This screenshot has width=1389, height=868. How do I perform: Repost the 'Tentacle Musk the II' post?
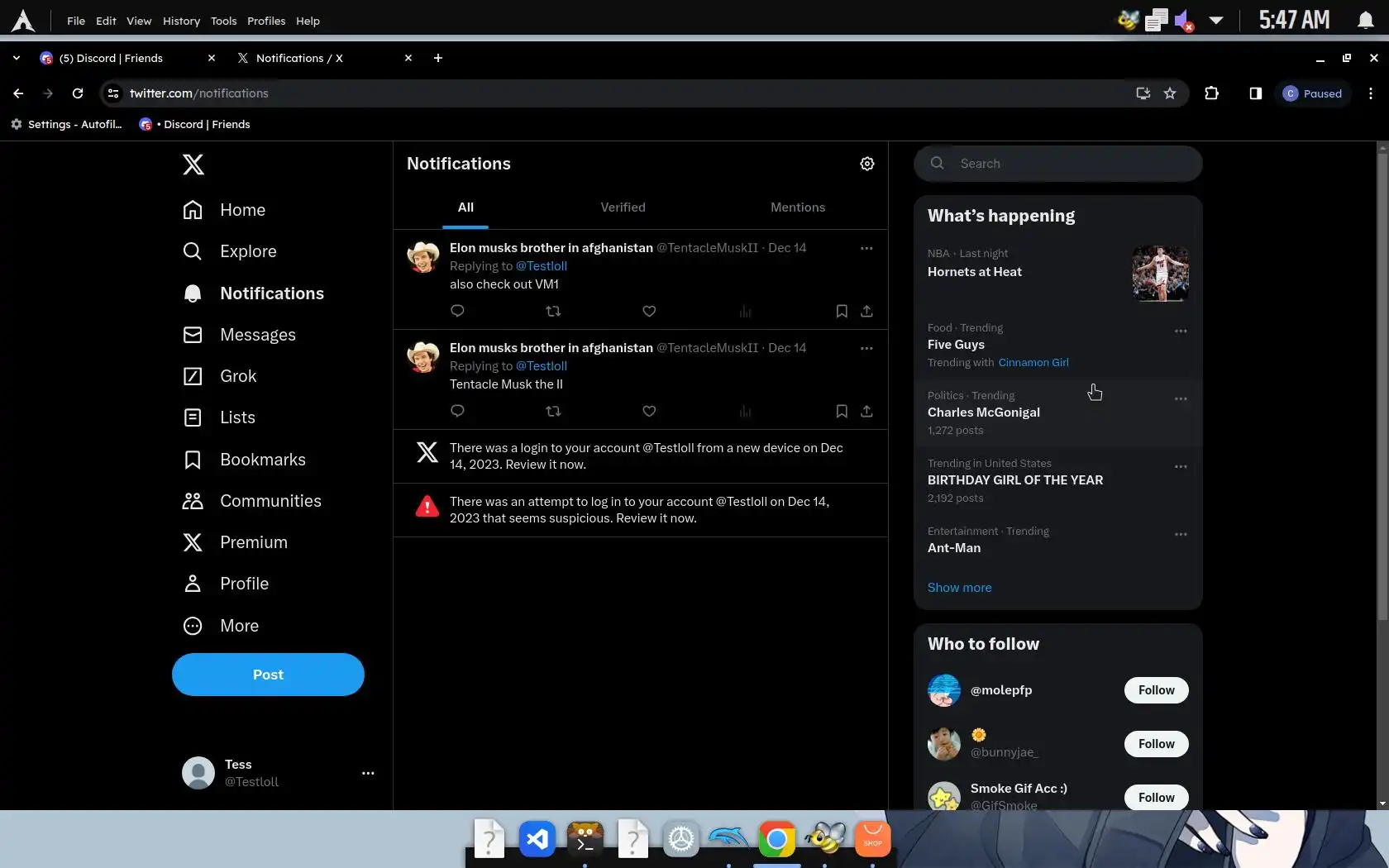pyautogui.click(x=553, y=411)
